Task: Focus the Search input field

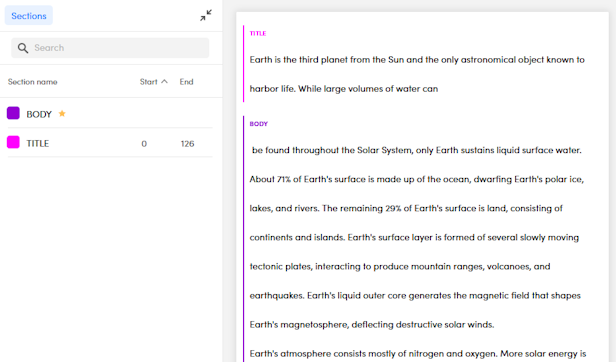Action: pos(110,48)
